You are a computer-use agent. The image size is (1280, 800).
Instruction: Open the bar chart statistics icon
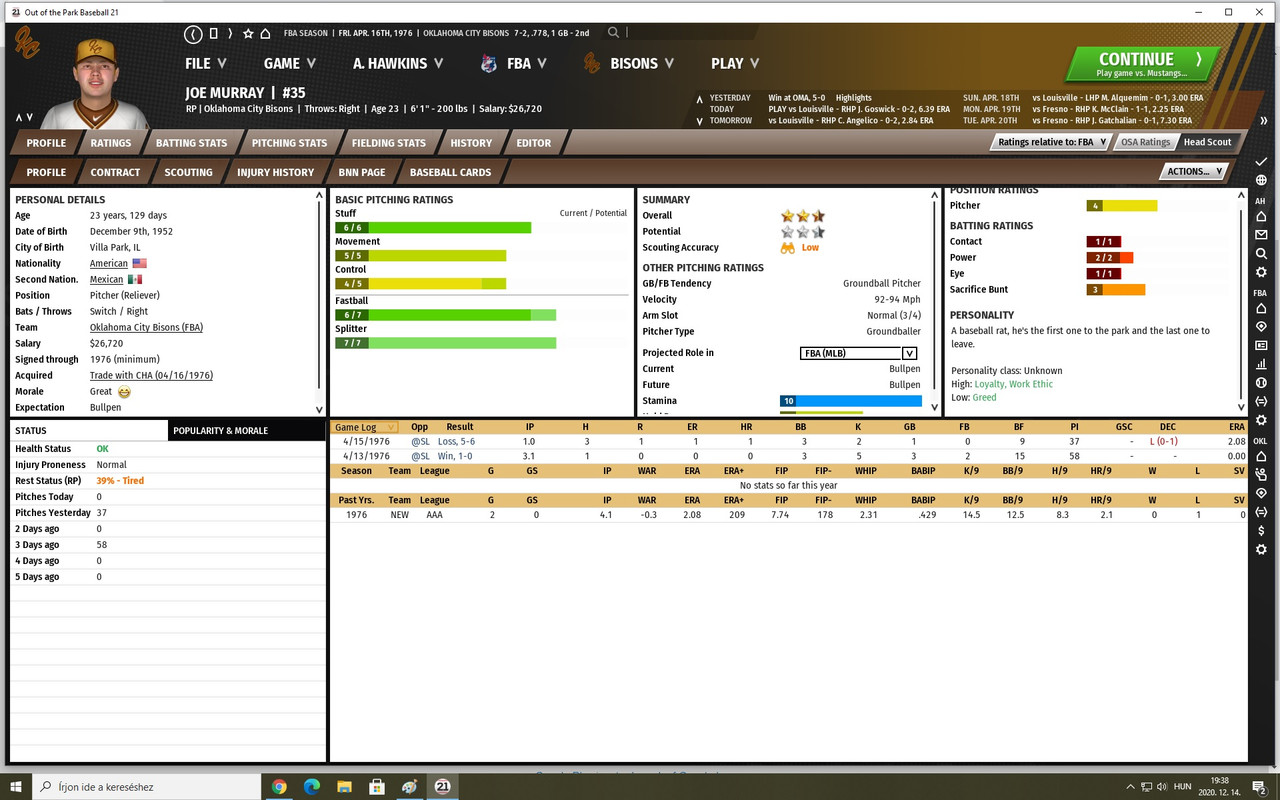click(1261, 364)
